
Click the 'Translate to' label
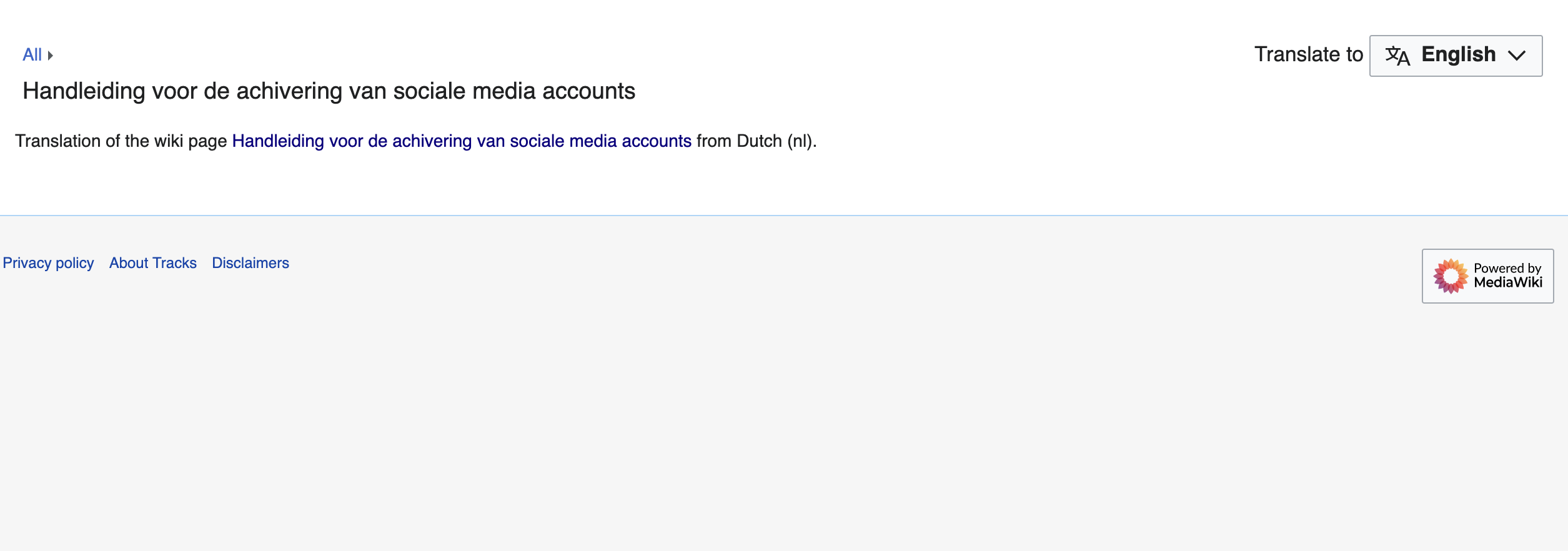(x=1308, y=55)
